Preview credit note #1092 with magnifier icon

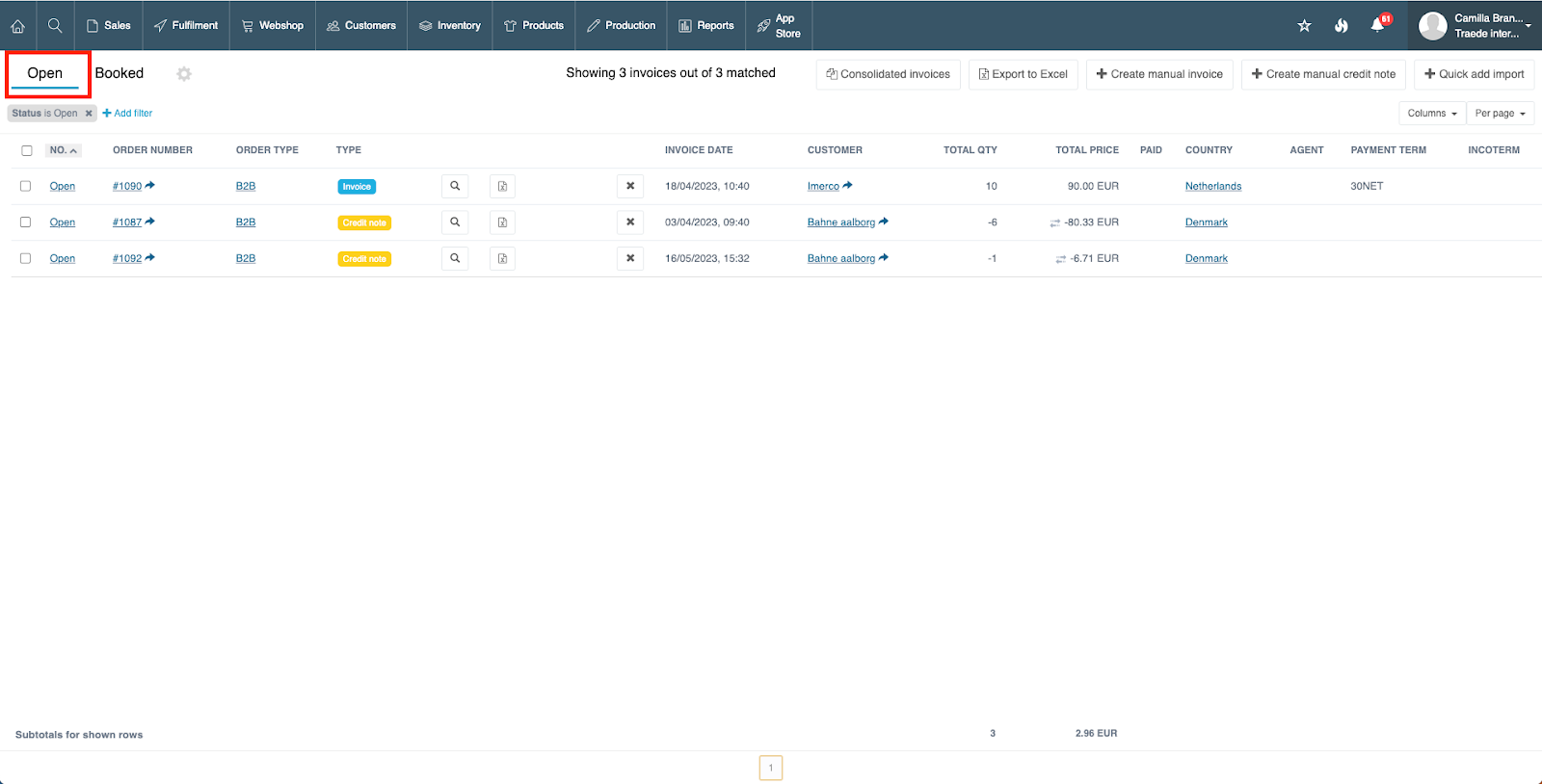click(x=455, y=258)
